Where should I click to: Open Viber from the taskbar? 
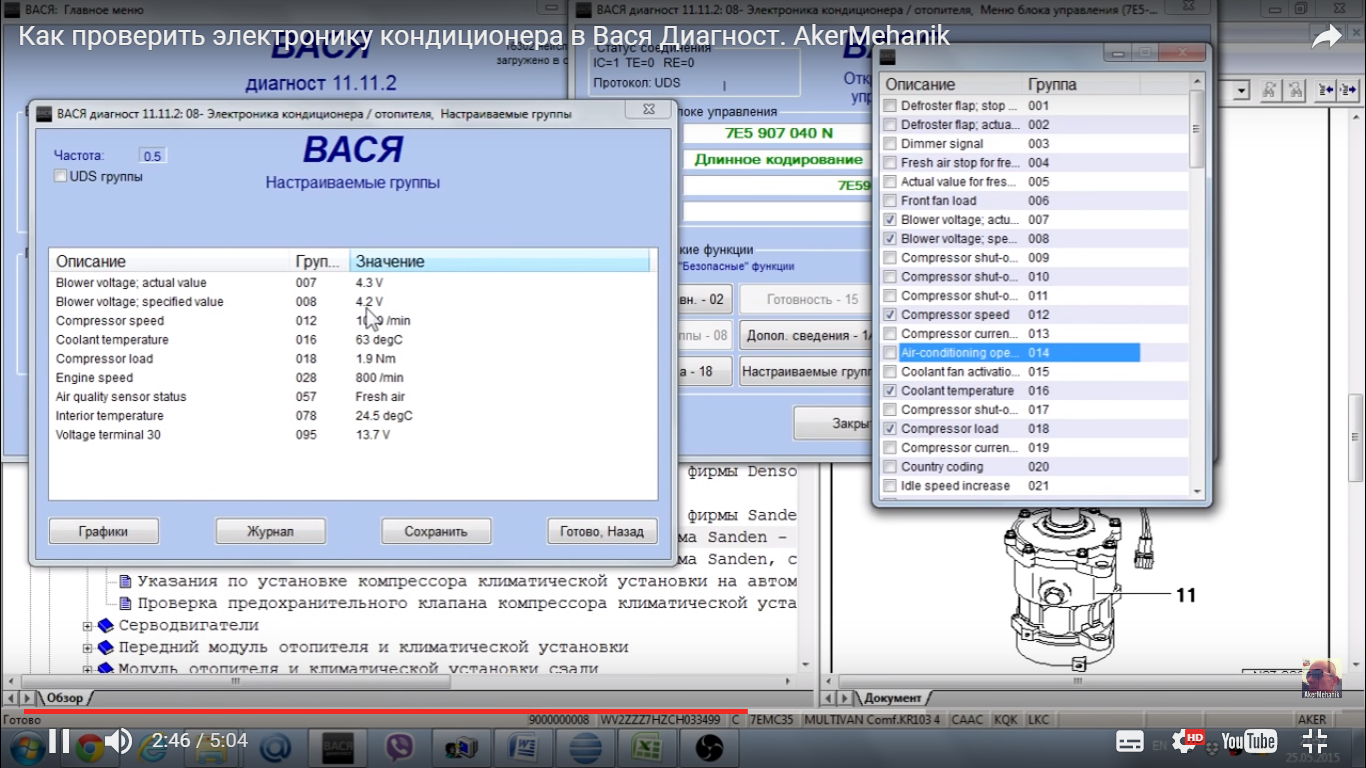pos(399,747)
